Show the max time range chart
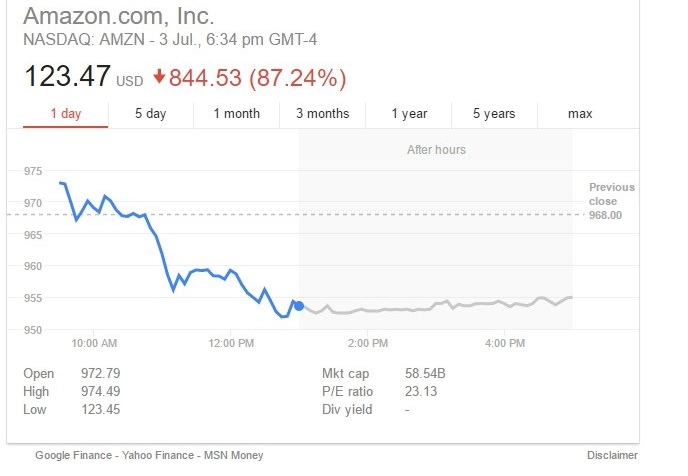The height and width of the screenshot is (476, 688). click(580, 114)
